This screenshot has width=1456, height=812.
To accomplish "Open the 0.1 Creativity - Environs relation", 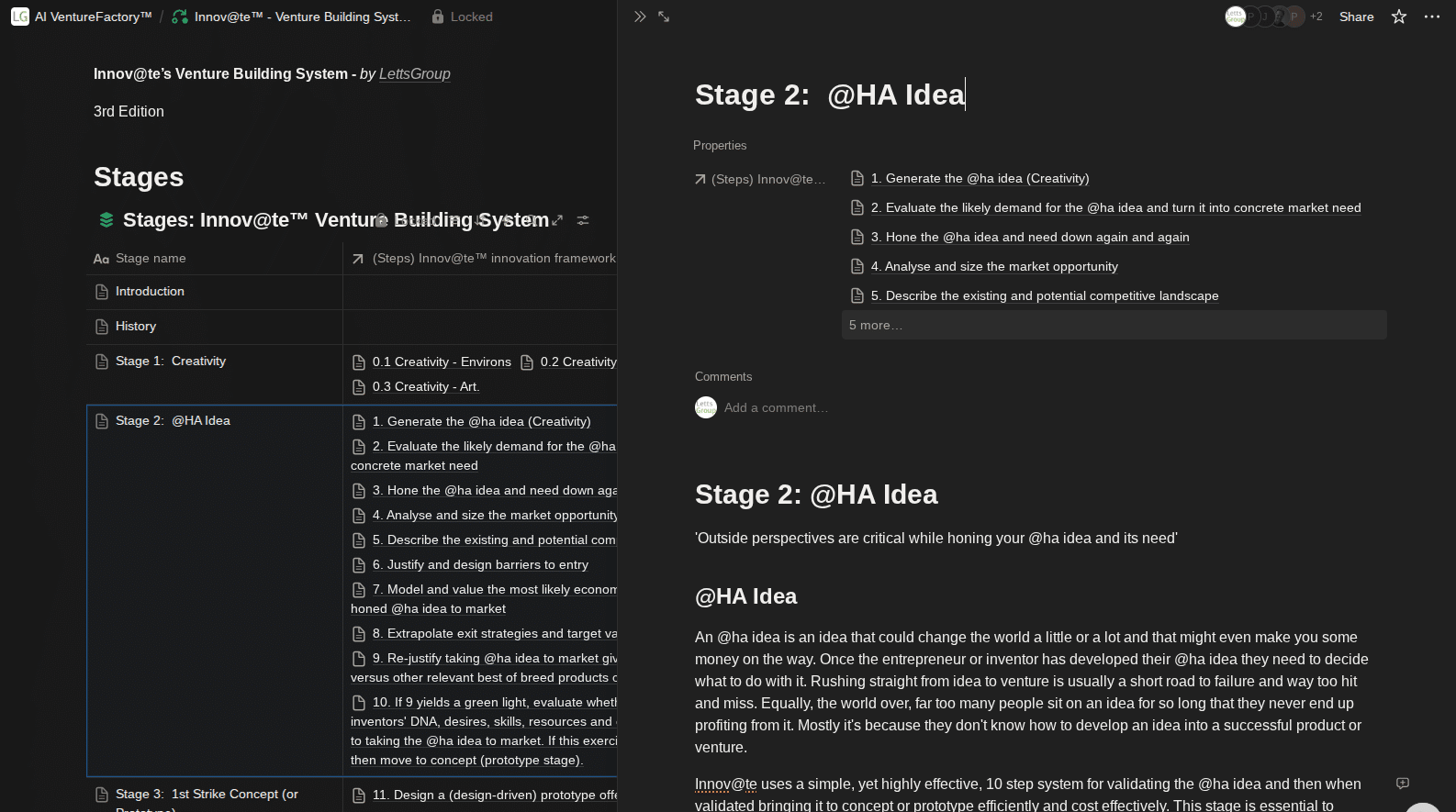I will tap(442, 362).
